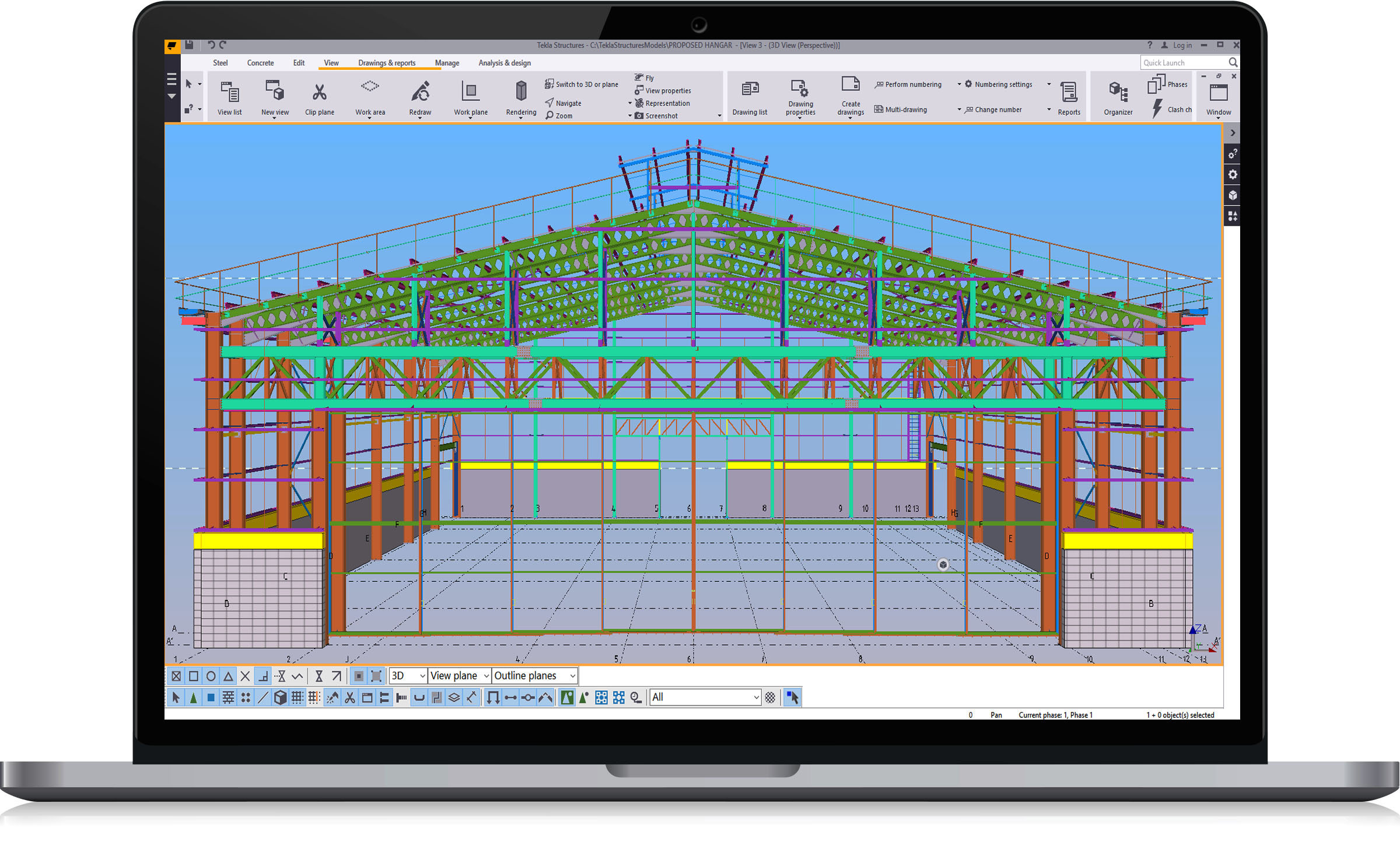Screen dimensions: 1400x842
Task: Toggle snap to midpoints triangle switch
Action: click(x=228, y=676)
